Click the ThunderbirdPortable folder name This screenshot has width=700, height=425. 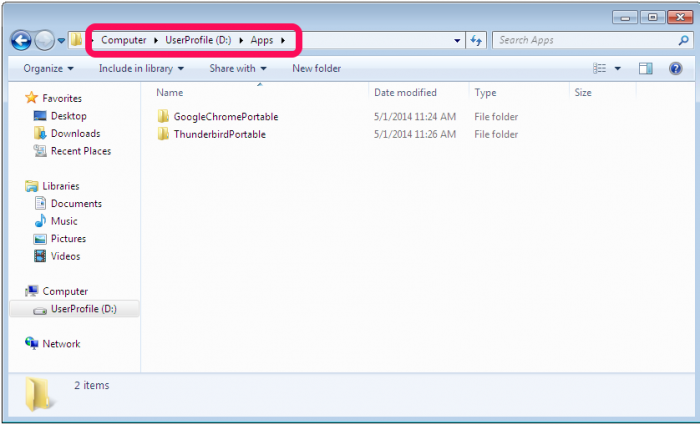click(220, 134)
